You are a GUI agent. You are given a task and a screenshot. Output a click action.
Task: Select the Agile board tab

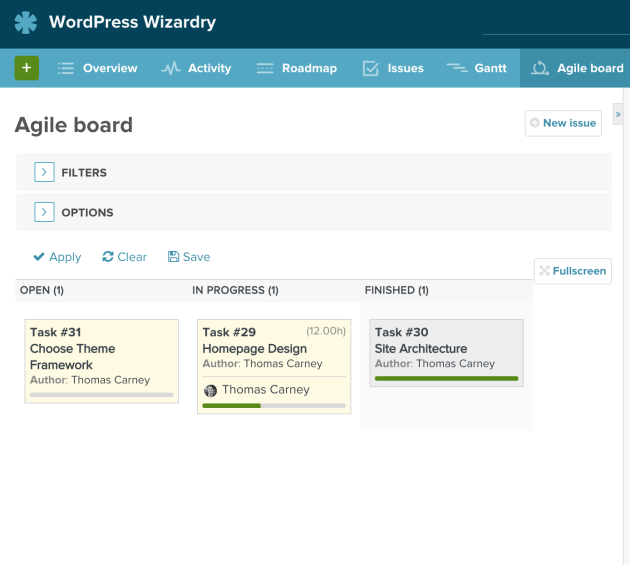pyautogui.click(x=577, y=68)
